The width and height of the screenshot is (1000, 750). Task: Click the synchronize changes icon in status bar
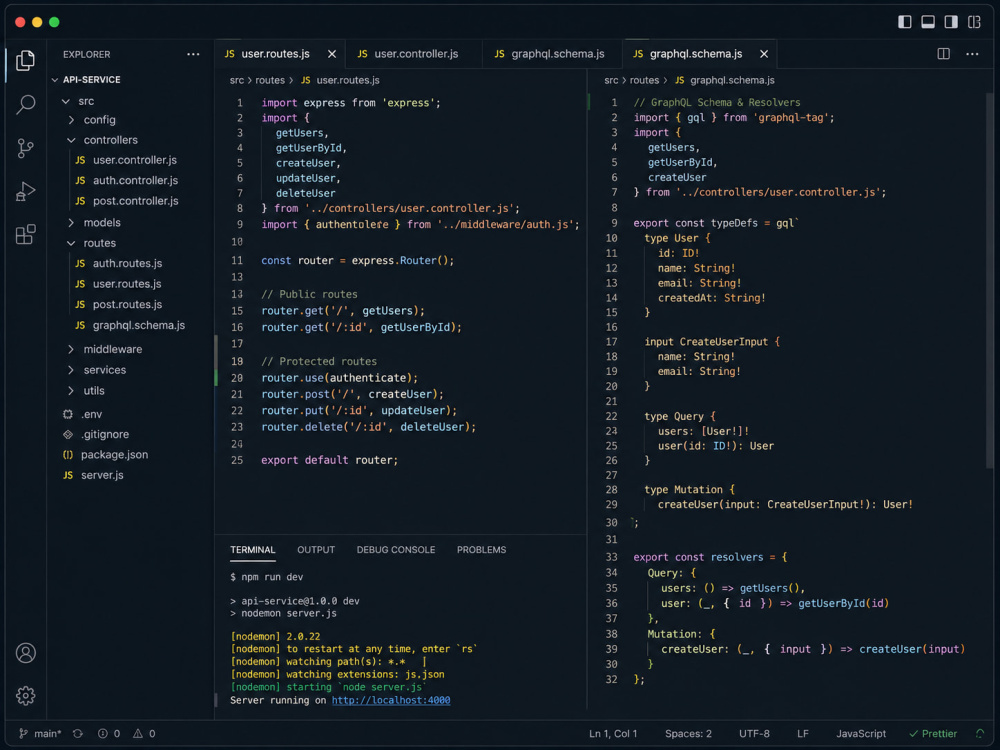pos(78,733)
